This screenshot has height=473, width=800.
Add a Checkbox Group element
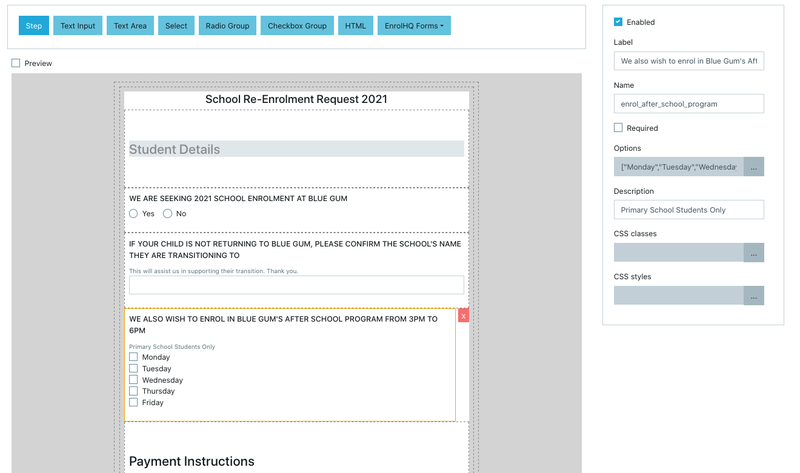297,26
